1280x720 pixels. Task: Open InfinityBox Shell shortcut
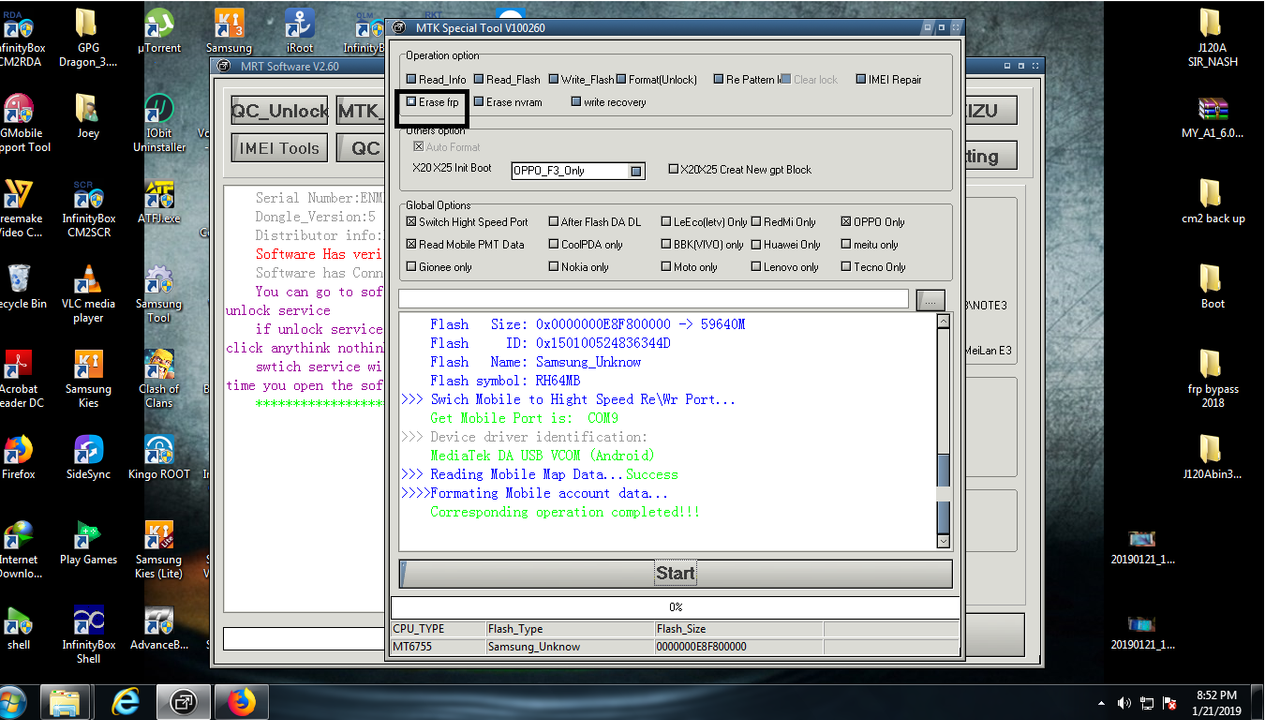click(88, 635)
